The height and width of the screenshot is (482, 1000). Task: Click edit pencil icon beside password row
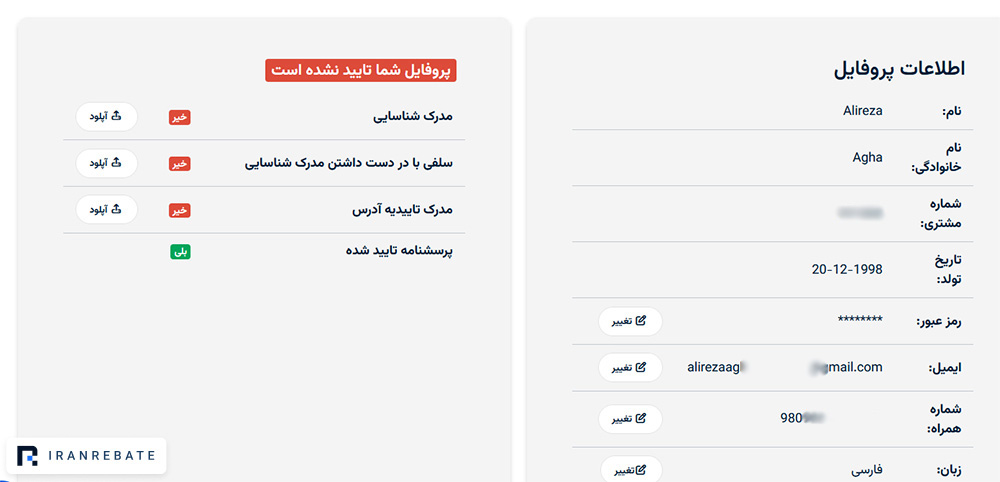click(x=641, y=321)
